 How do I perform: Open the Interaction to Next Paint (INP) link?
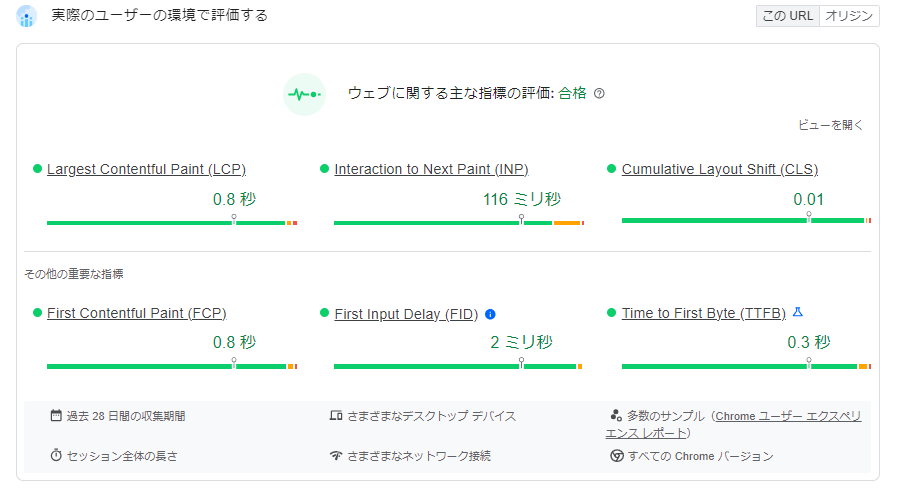click(432, 169)
